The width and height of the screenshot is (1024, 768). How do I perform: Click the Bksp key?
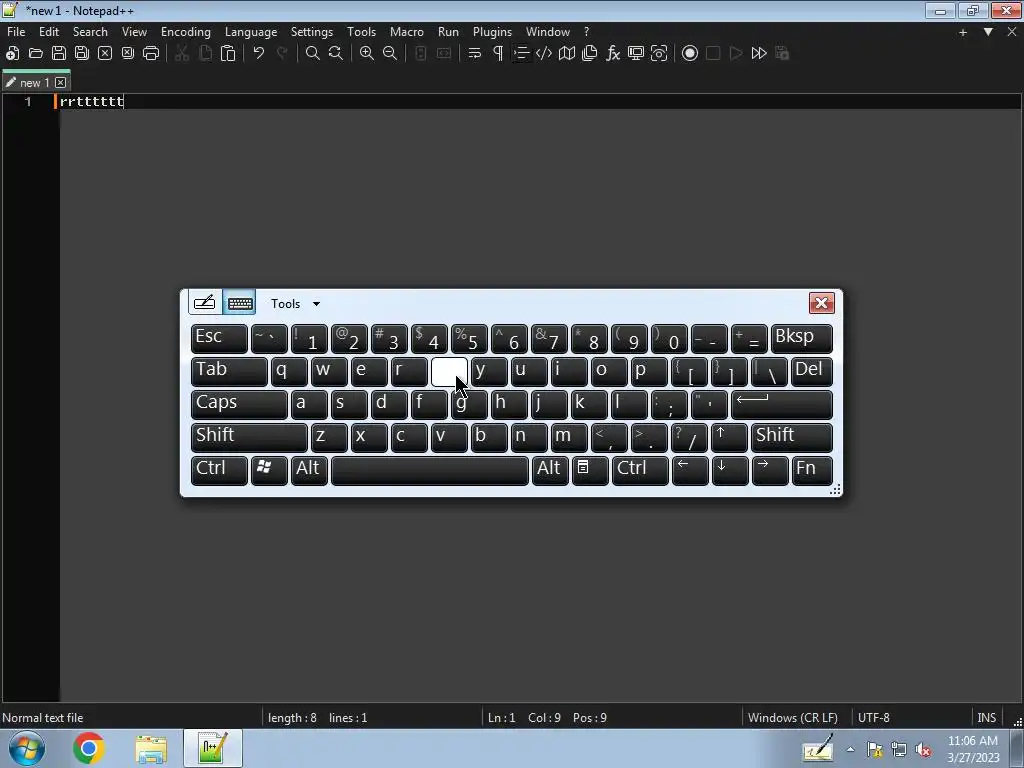tap(801, 338)
